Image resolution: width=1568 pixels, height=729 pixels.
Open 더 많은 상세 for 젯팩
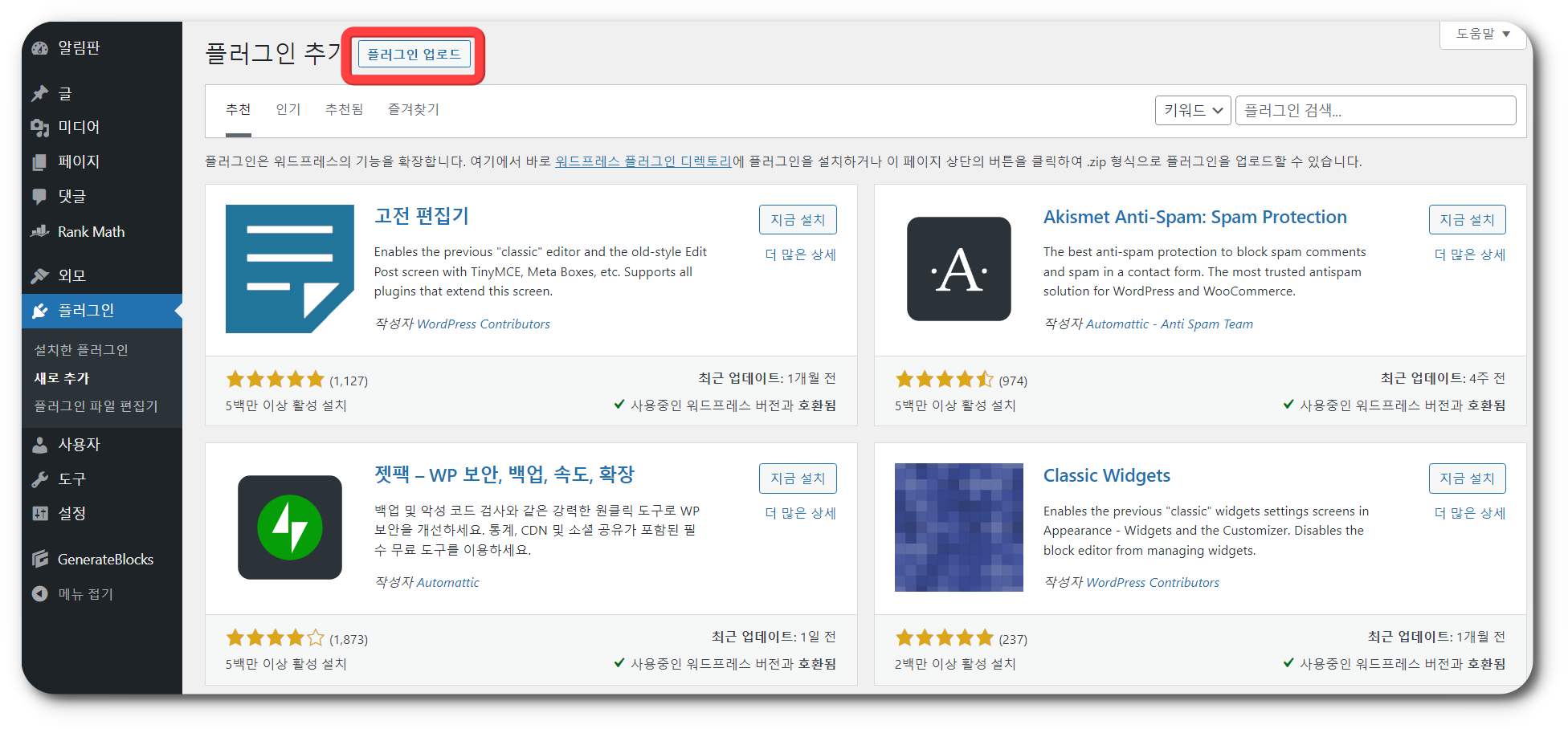coord(801,513)
